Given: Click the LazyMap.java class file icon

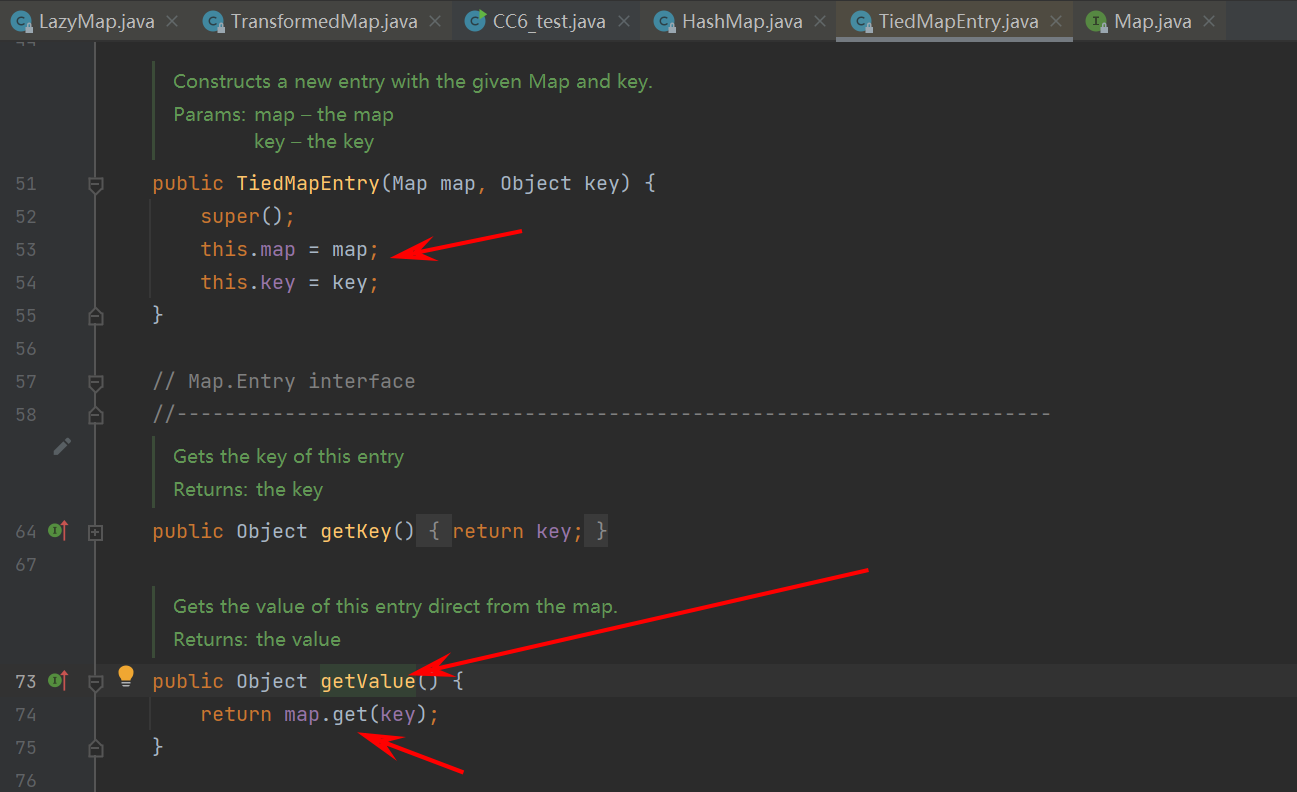Looking at the screenshot, I should 21,21.
